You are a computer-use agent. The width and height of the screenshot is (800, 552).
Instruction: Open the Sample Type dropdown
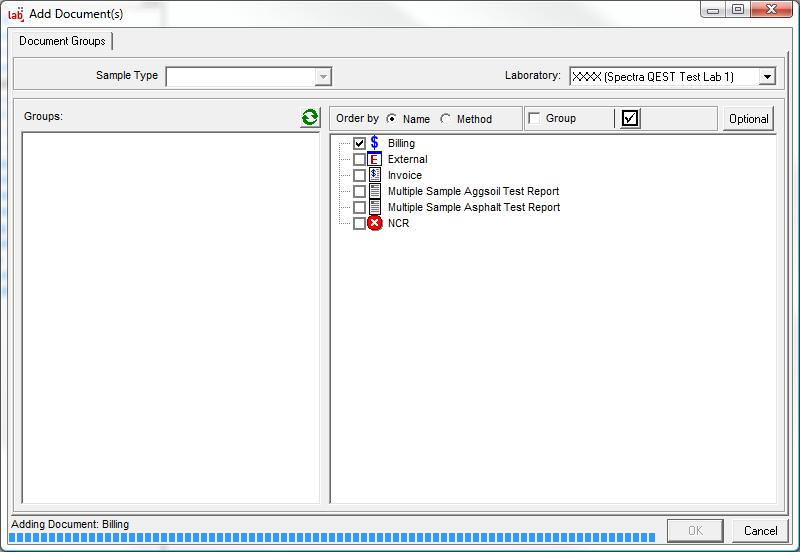point(322,77)
